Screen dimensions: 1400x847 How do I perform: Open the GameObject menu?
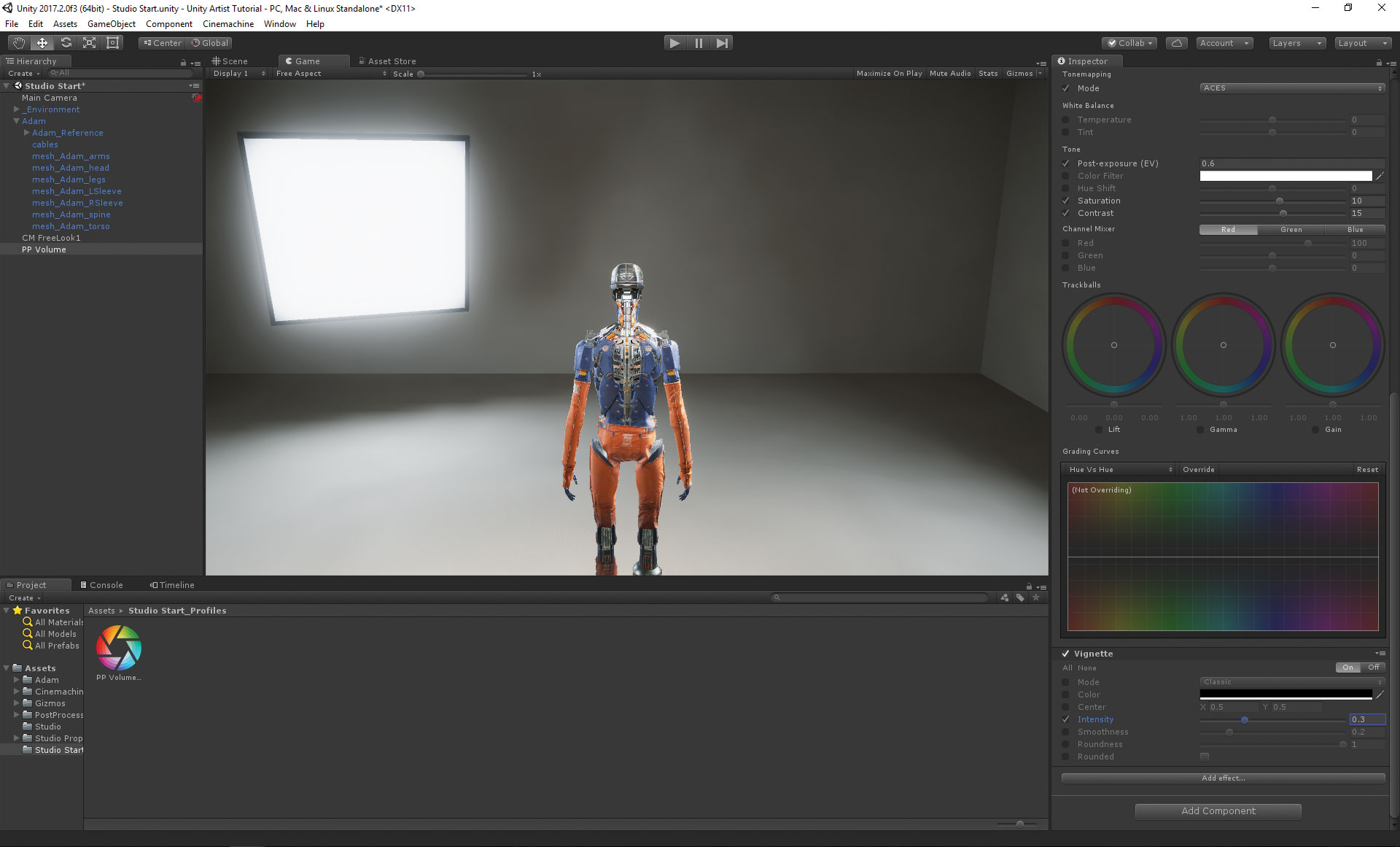[x=112, y=24]
